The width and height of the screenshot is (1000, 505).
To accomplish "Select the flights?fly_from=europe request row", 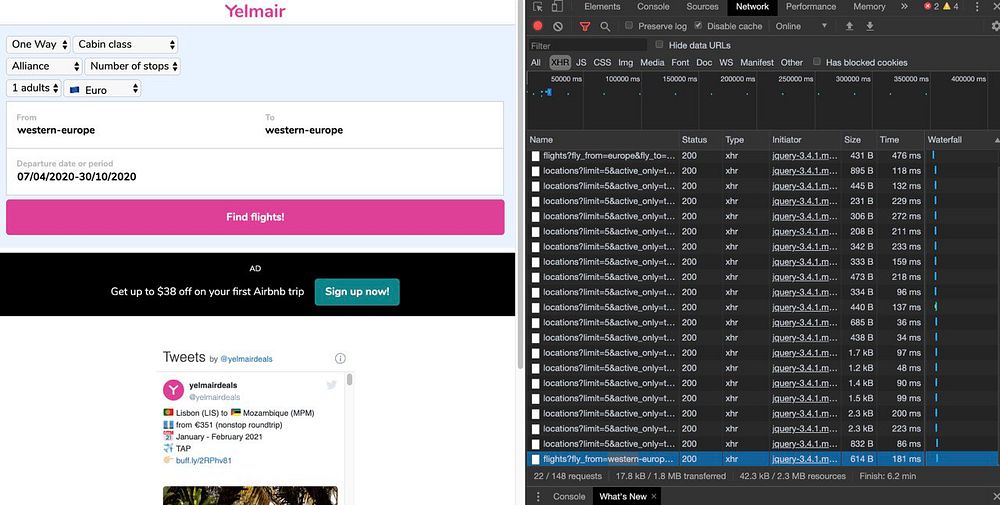I will pos(763,156).
